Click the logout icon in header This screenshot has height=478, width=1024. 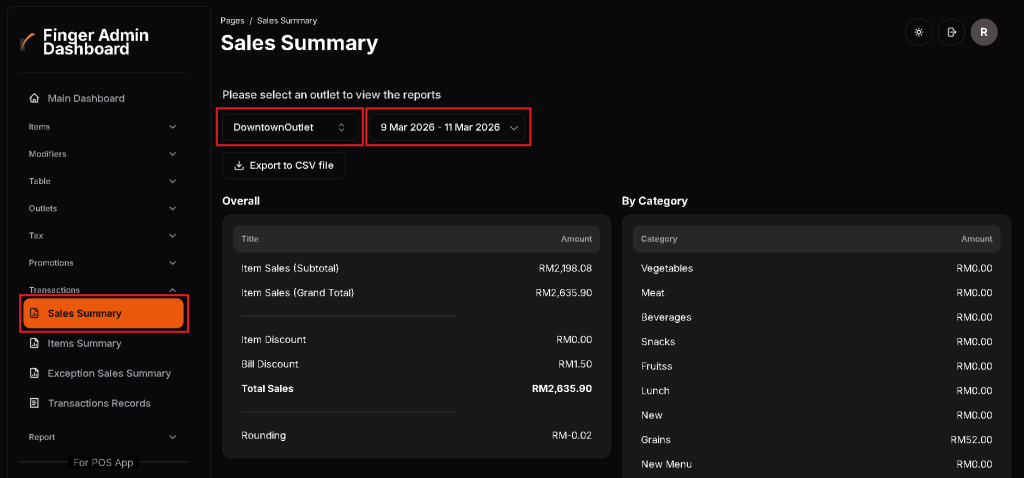point(951,32)
